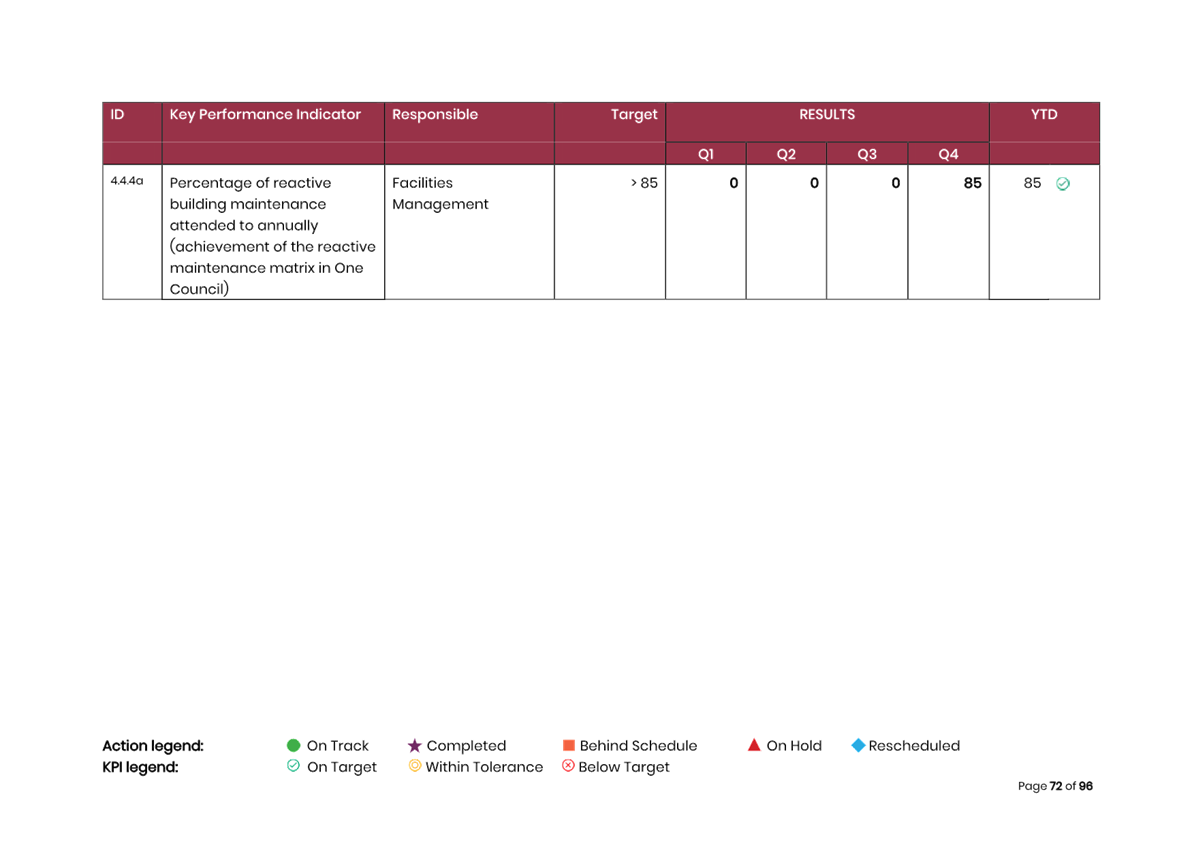Select the Q4 result value 85
Image resolution: width=1194 pixels, height=844 pixels.
tap(972, 183)
